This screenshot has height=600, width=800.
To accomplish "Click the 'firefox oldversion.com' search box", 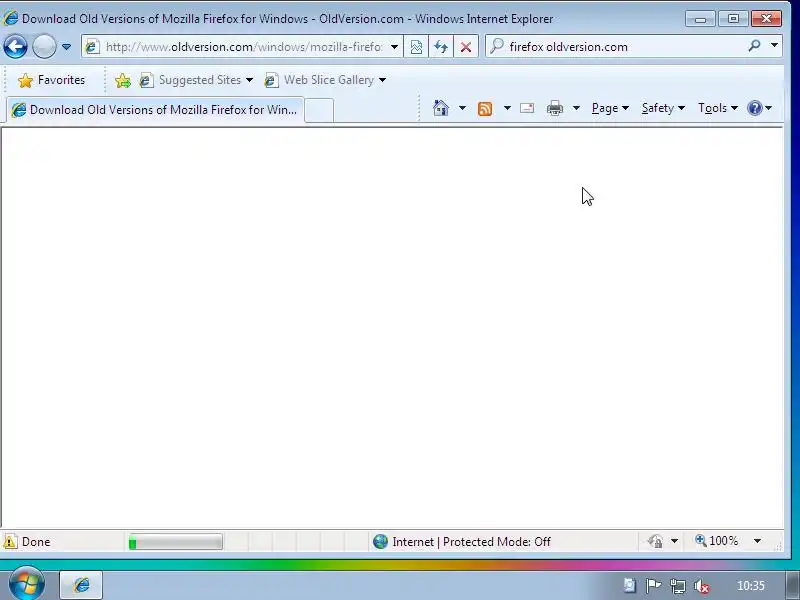I will 617,47.
